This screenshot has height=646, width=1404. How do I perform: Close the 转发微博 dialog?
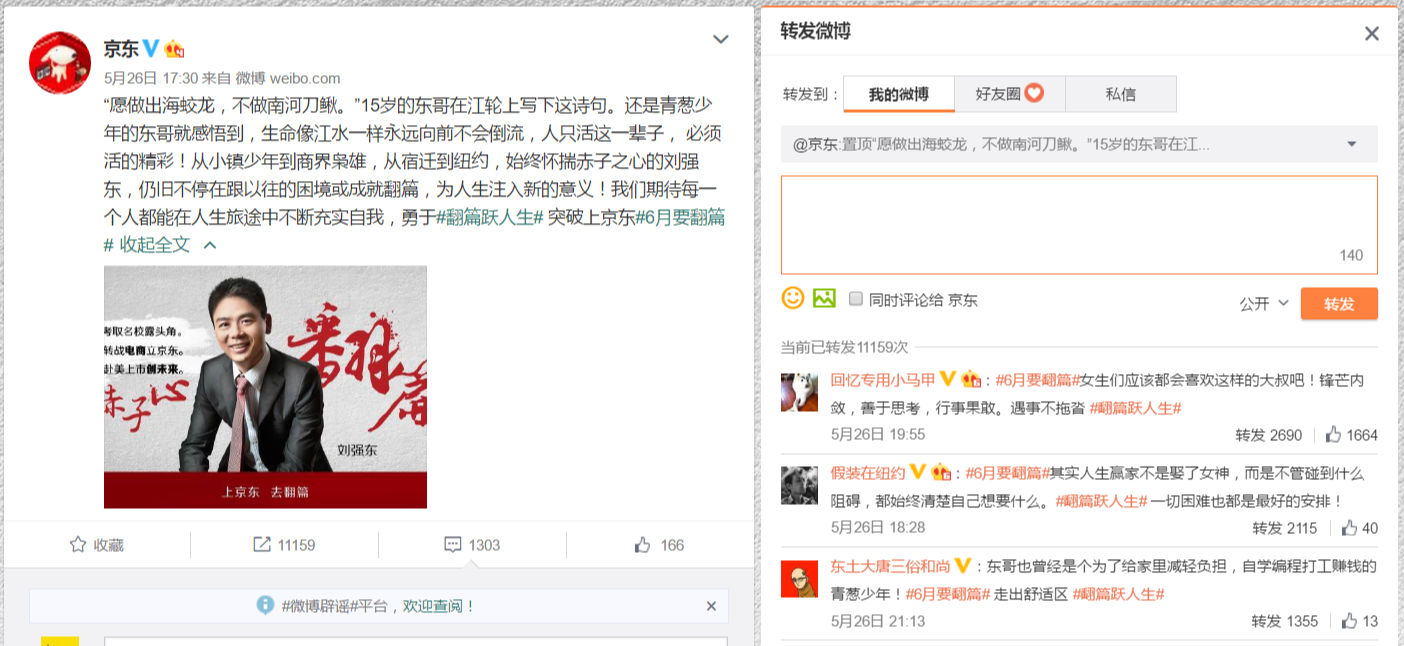pos(1372,33)
